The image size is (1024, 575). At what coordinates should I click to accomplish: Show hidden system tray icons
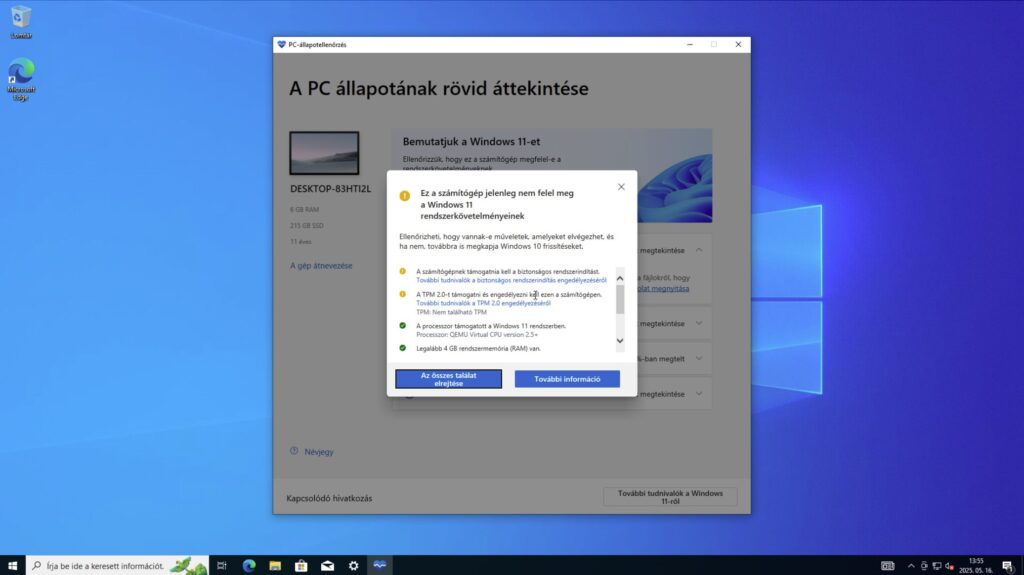[911, 566]
